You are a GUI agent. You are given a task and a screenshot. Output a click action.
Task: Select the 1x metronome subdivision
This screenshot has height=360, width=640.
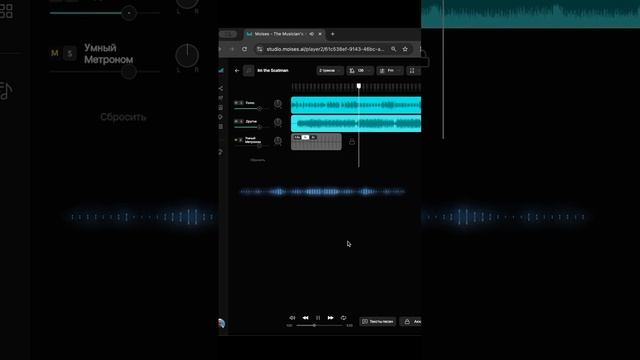click(x=305, y=138)
